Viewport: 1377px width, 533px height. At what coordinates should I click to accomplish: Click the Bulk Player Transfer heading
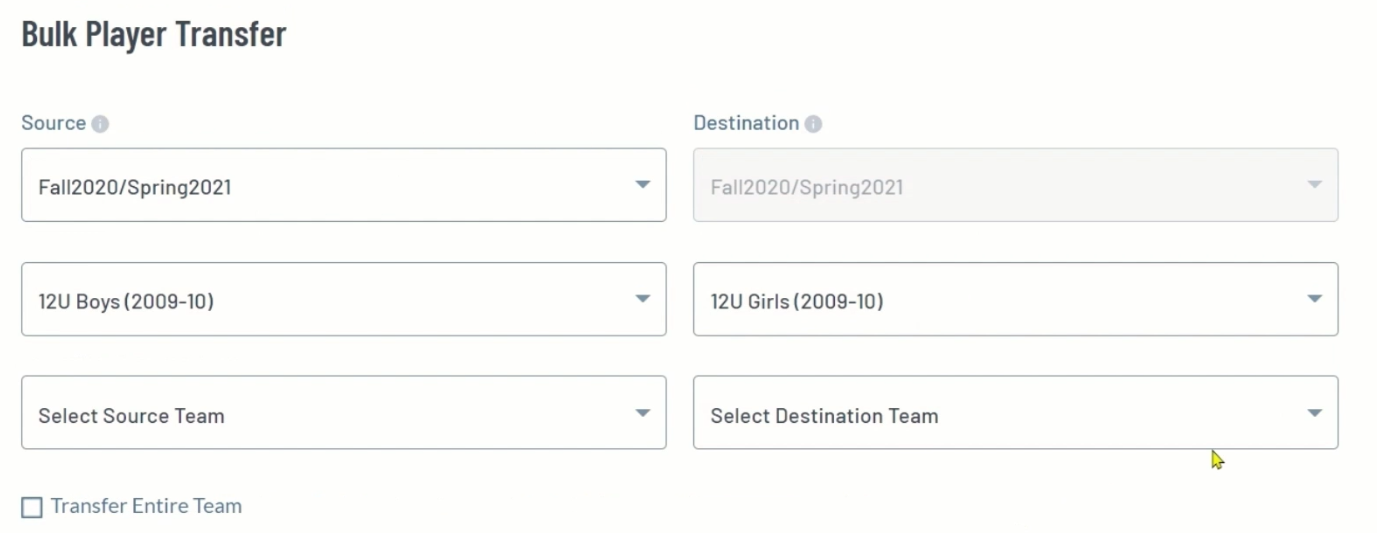coord(154,34)
